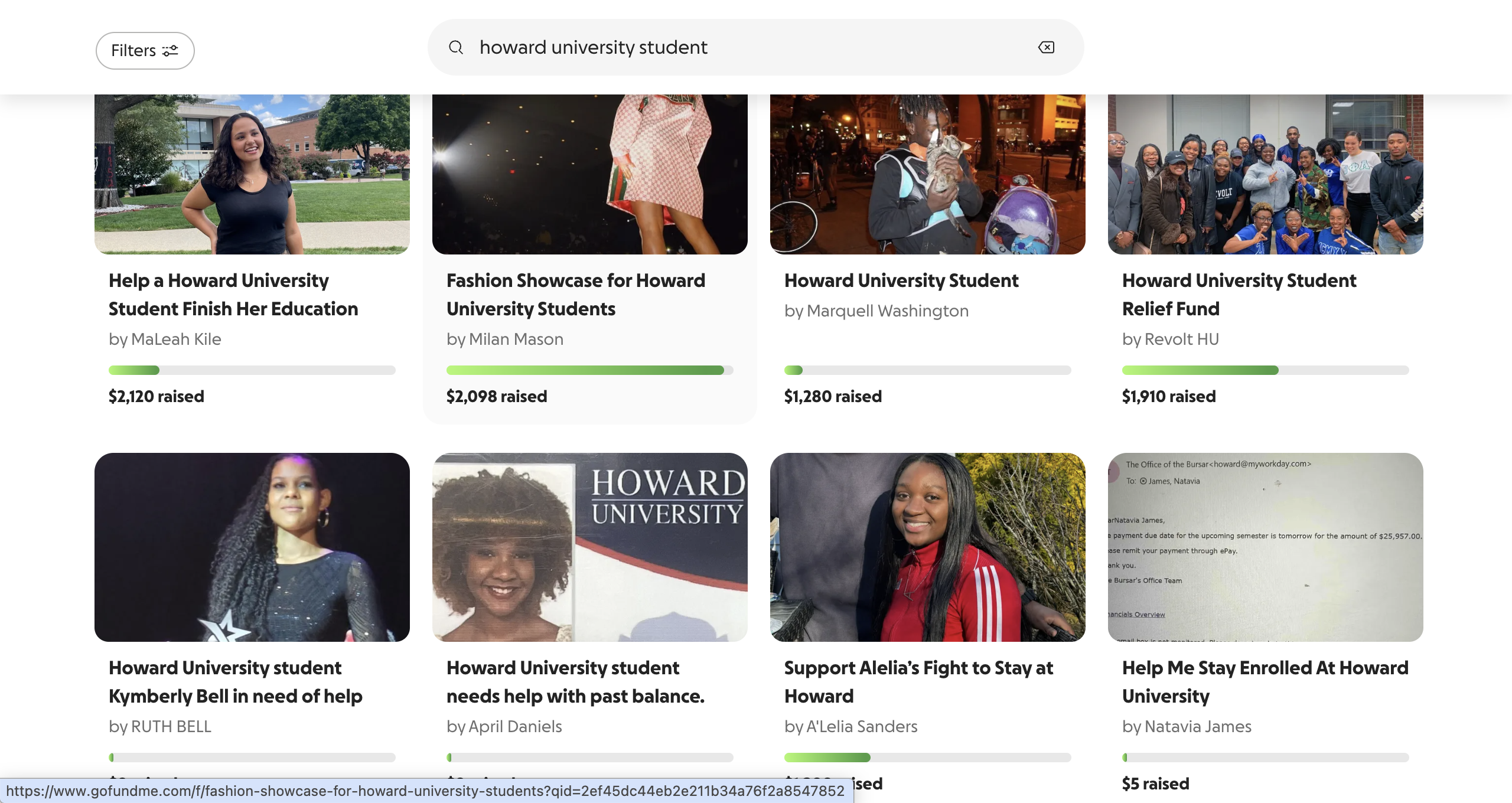This screenshot has width=1512, height=803.
Task: Click the thumbnail showing the kitten at night
Action: coord(927,174)
